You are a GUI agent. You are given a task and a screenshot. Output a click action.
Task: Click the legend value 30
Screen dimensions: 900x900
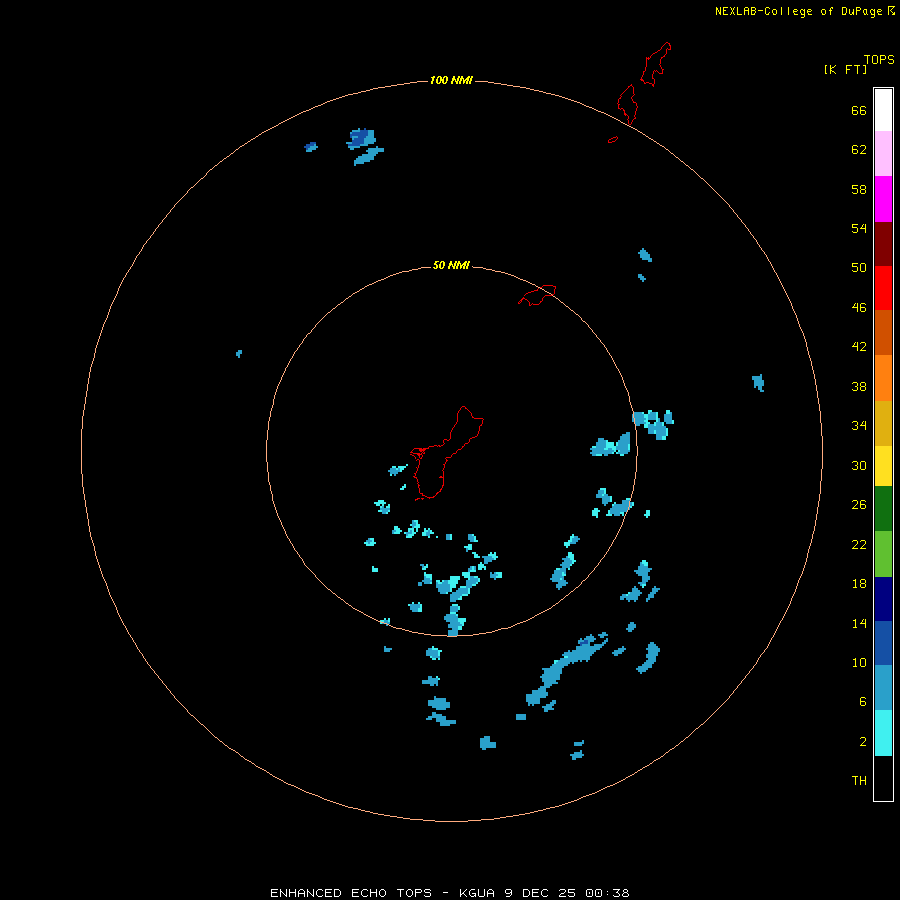859,465
